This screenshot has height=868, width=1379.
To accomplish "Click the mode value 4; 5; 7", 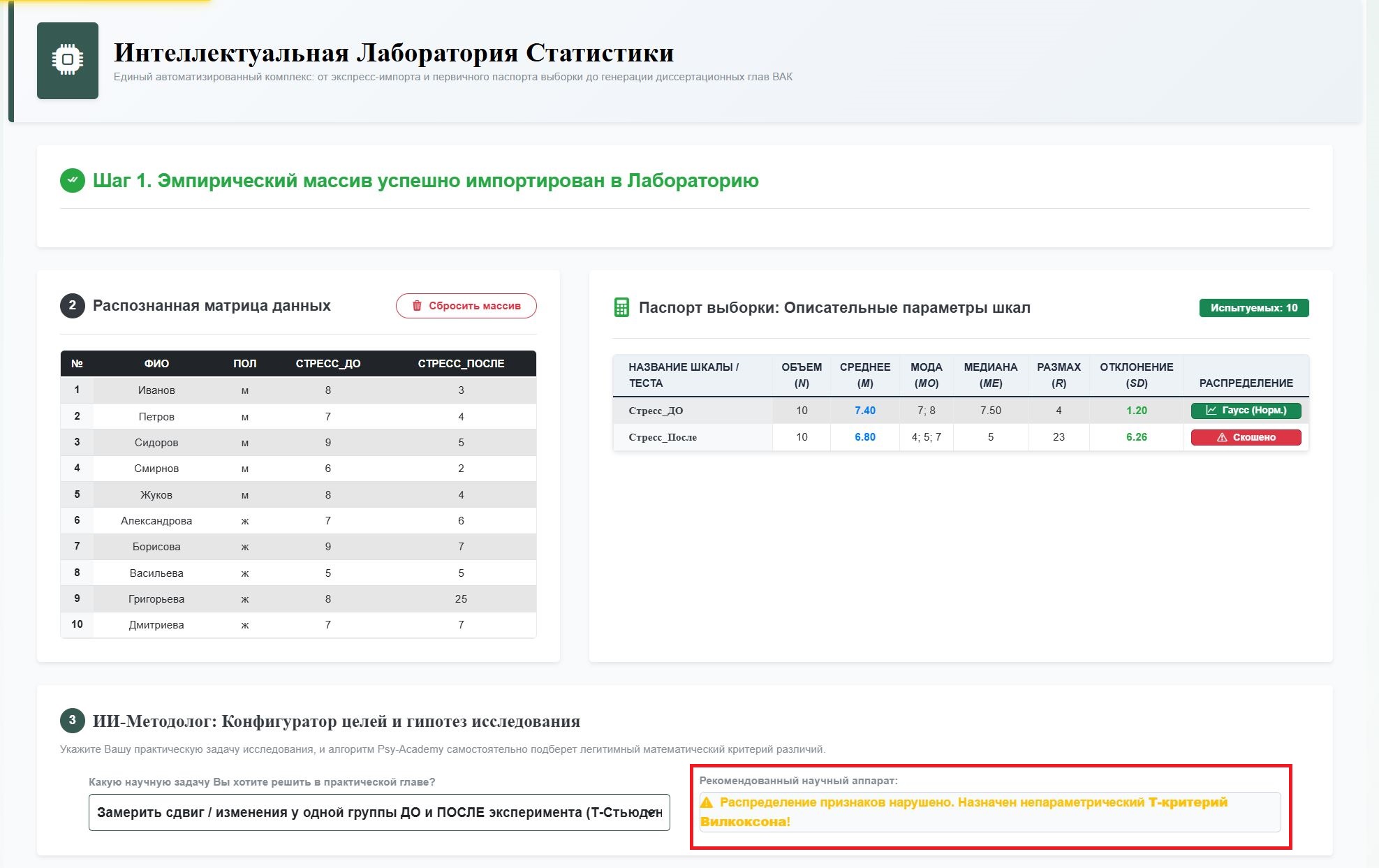I will [927, 437].
